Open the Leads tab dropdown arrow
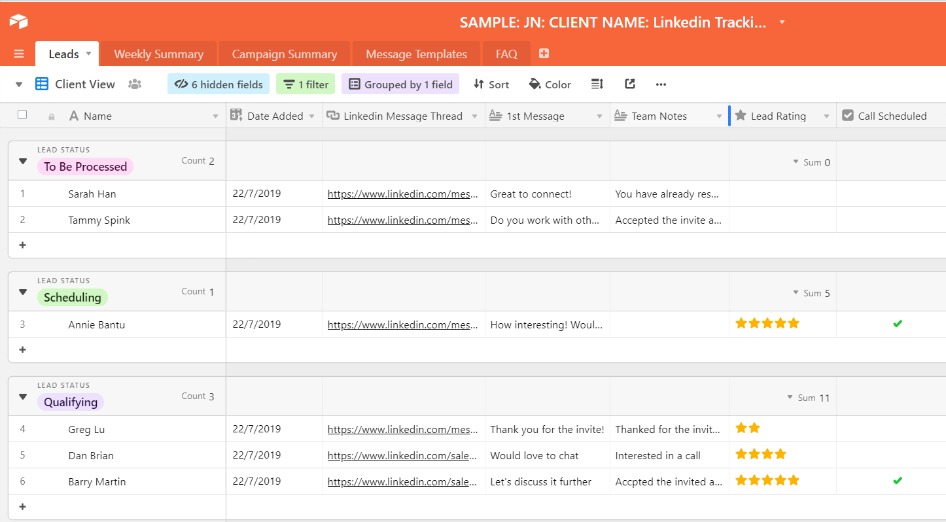946x522 pixels. point(89,54)
